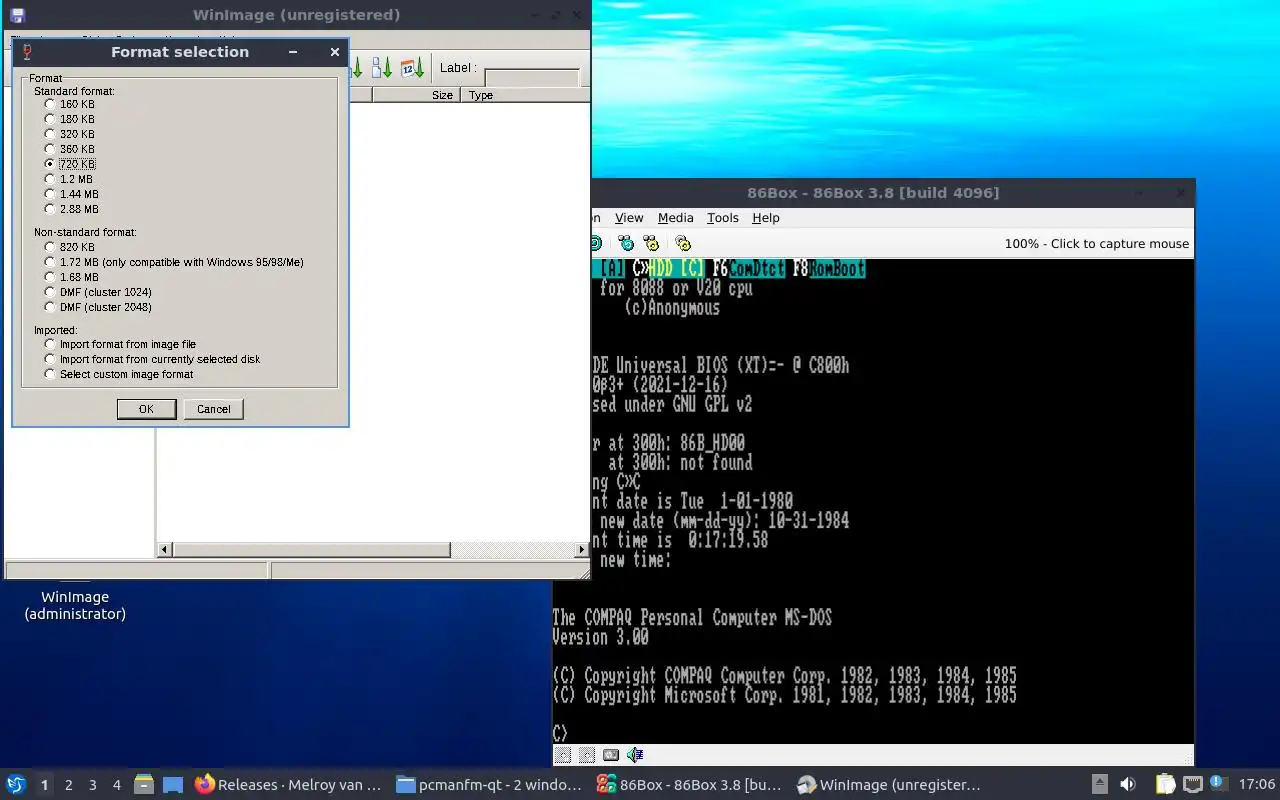The image size is (1280, 800).
Task: Click the sort-by-size document icon in WinImage toolbar
Action: (x=382, y=68)
